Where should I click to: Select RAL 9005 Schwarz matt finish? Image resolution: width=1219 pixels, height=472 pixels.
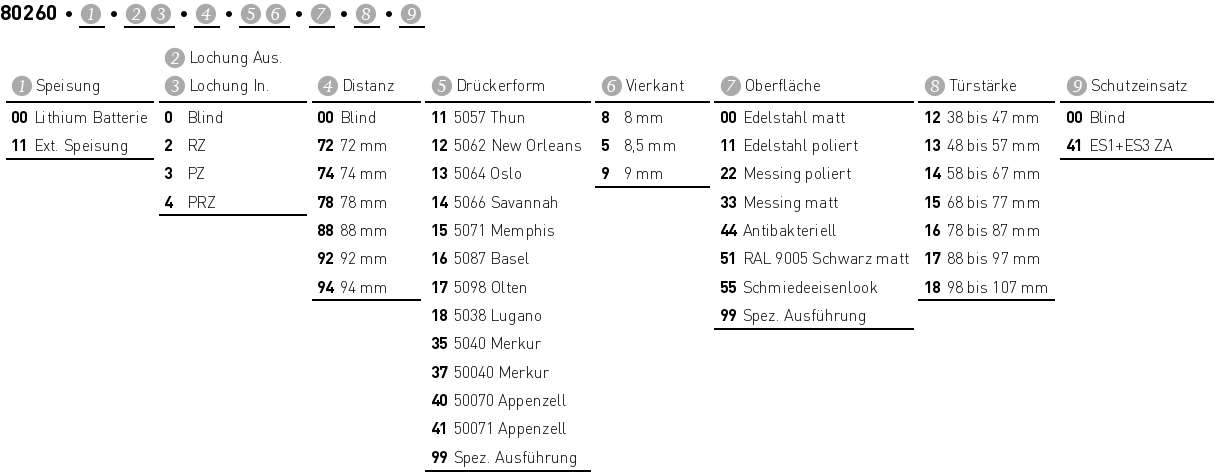pyautogui.click(x=825, y=259)
